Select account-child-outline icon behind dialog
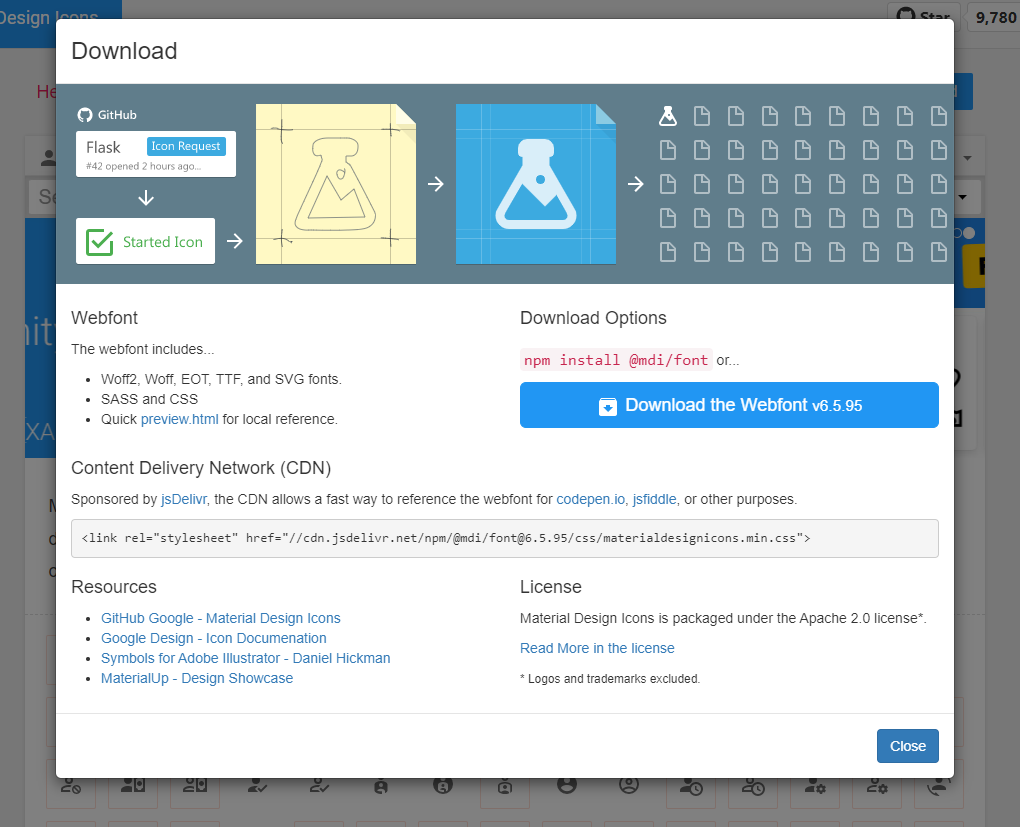This screenshot has height=827, width=1020. click(505, 786)
